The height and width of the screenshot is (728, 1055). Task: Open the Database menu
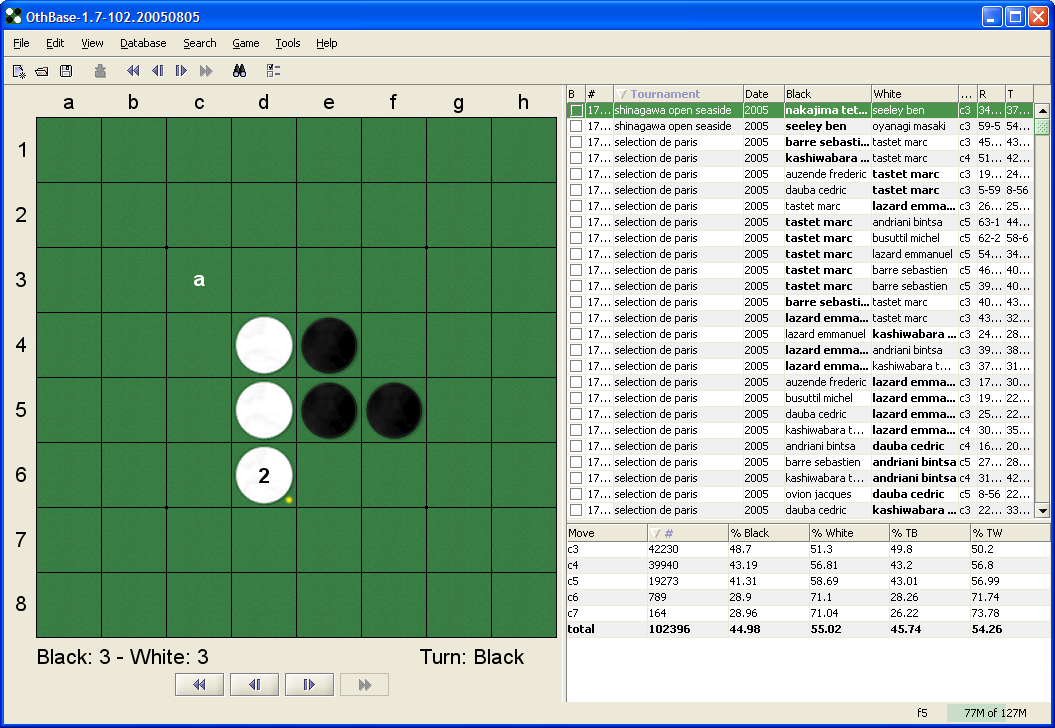tap(143, 43)
